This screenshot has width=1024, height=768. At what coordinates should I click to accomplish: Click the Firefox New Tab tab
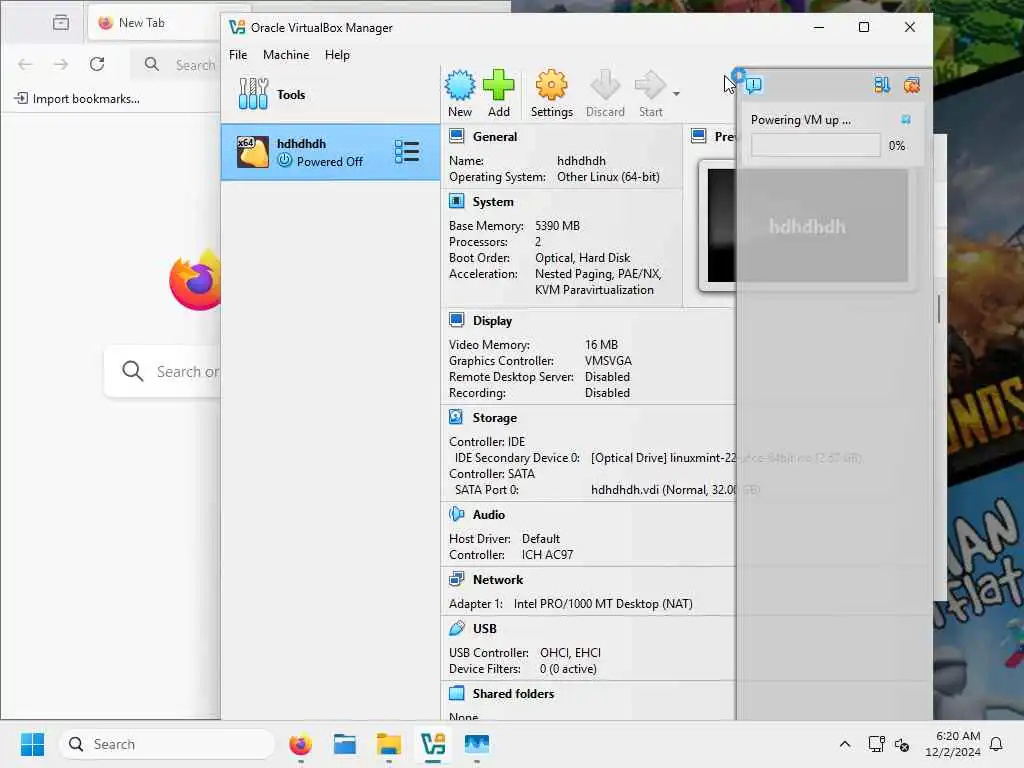pyautogui.click(x=153, y=23)
